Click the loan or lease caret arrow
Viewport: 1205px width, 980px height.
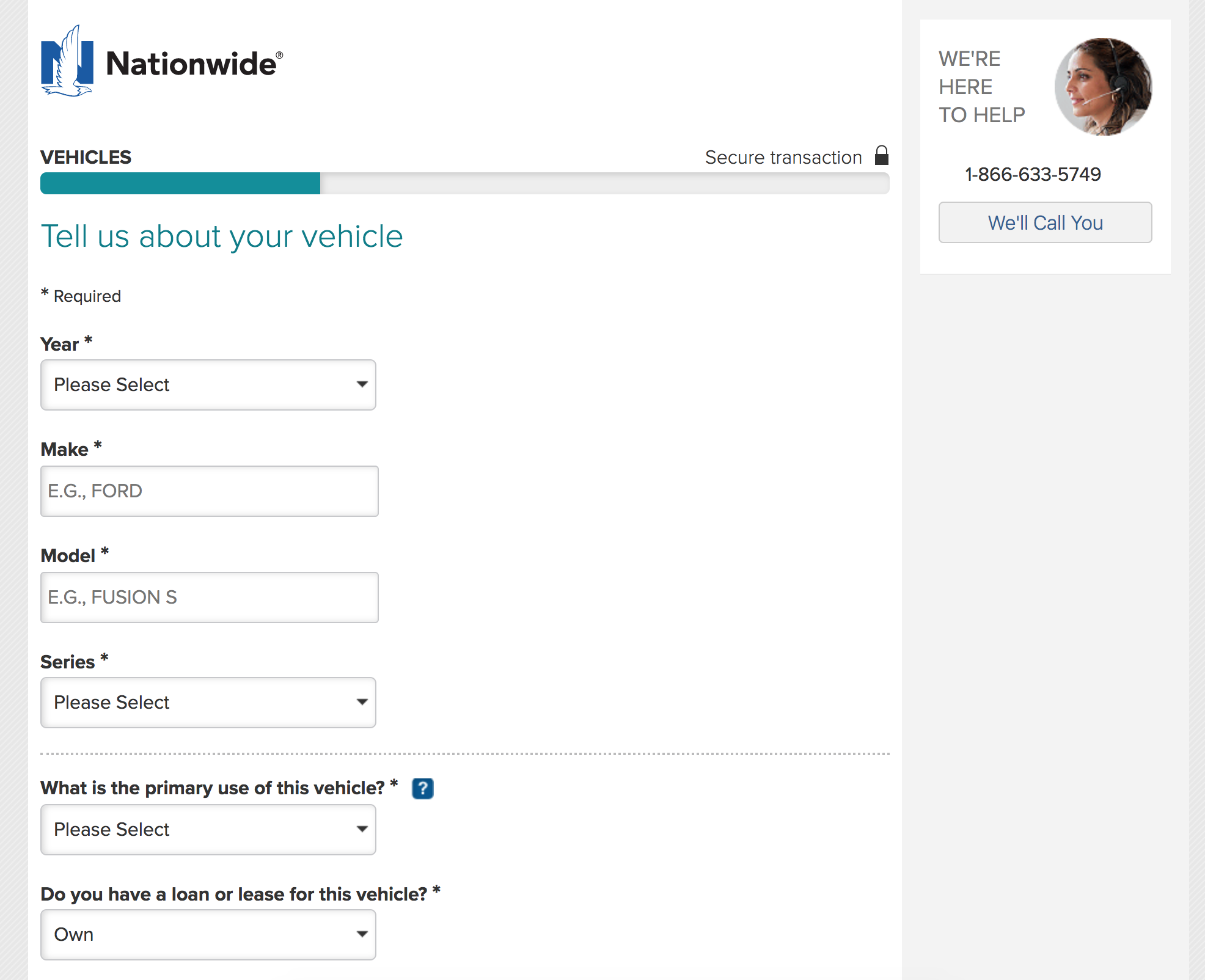tap(362, 934)
